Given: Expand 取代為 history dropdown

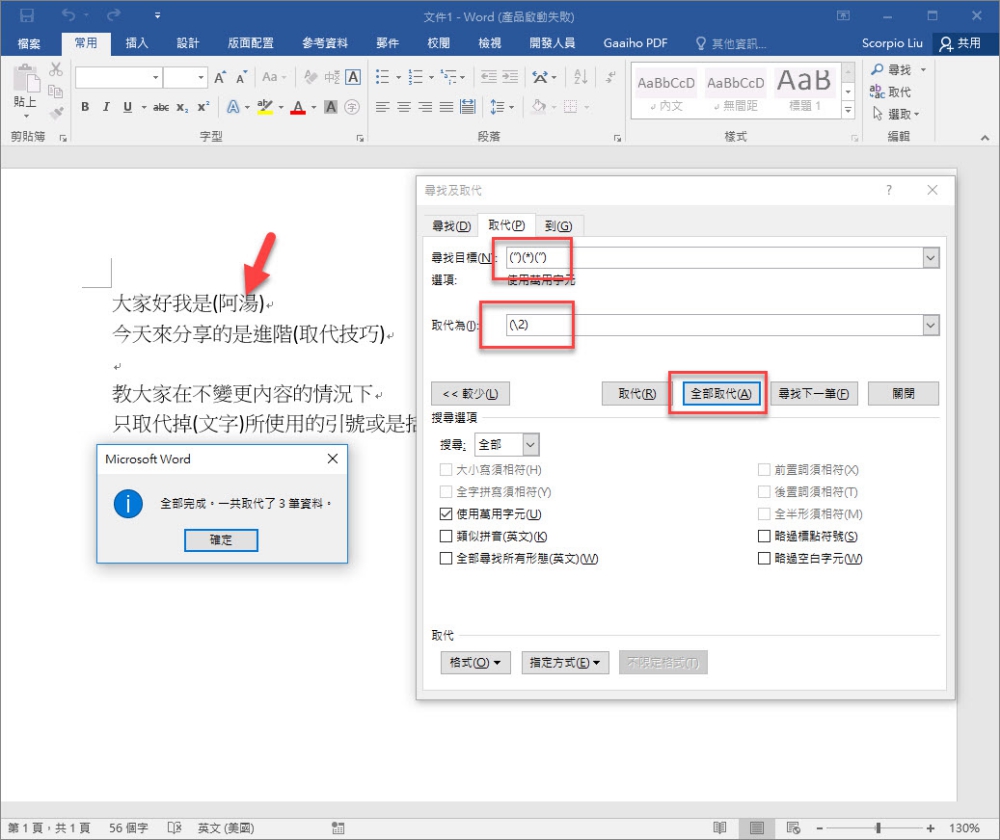Looking at the screenshot, I should (x=931, y=325).
